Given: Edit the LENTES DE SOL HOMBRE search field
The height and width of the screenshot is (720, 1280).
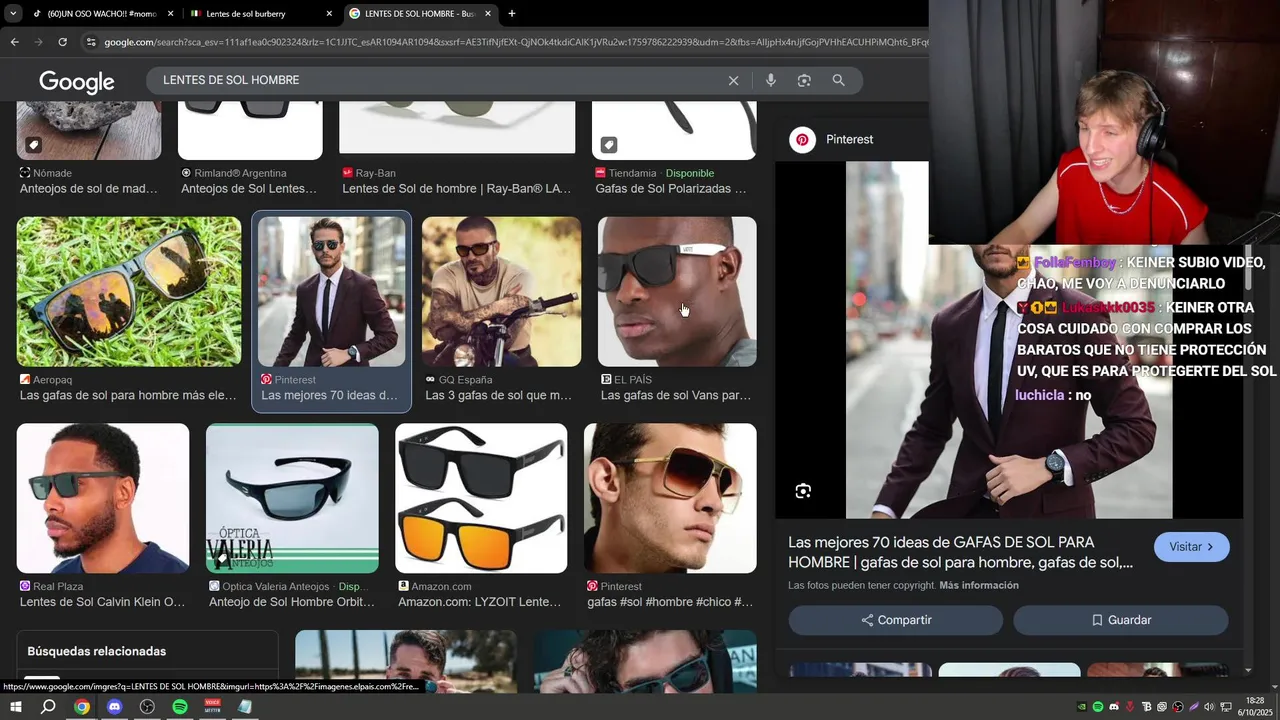Looking at the screenshot, I should (x=440, y=80).
